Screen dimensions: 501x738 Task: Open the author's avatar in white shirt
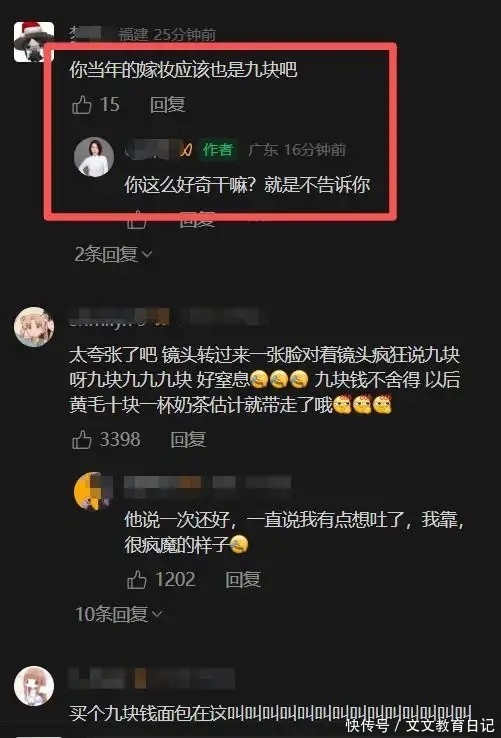(x=94, y=157)
